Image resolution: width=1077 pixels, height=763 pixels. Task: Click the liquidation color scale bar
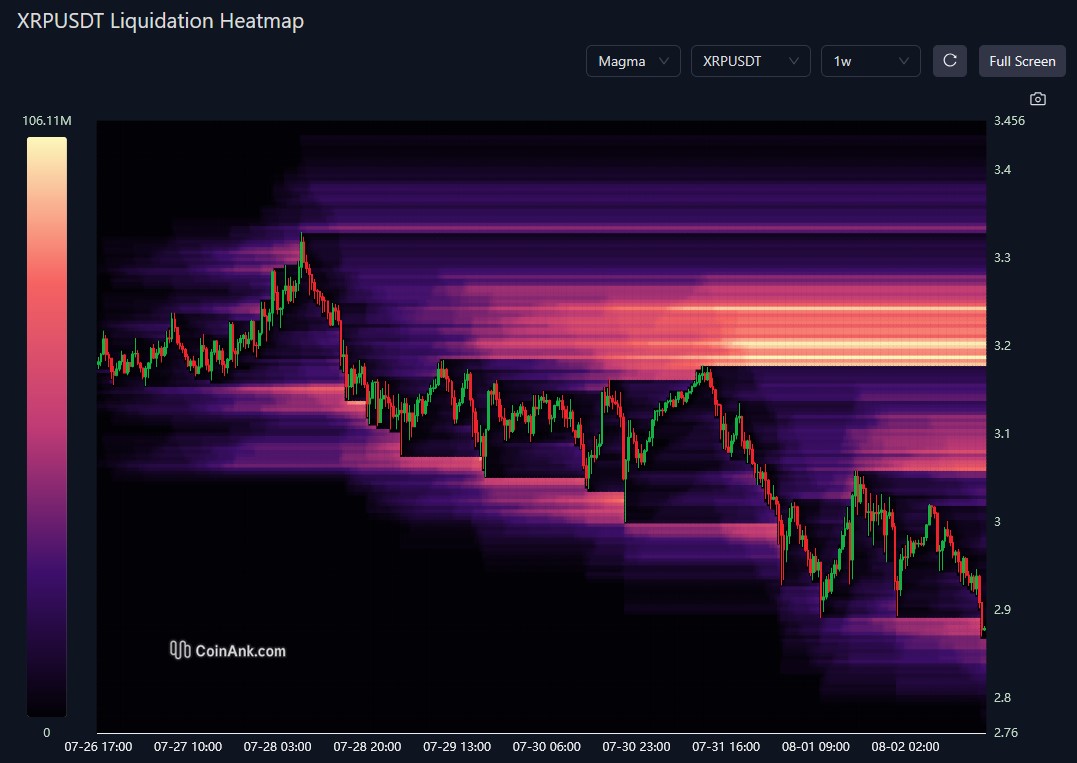click(47, 426)
